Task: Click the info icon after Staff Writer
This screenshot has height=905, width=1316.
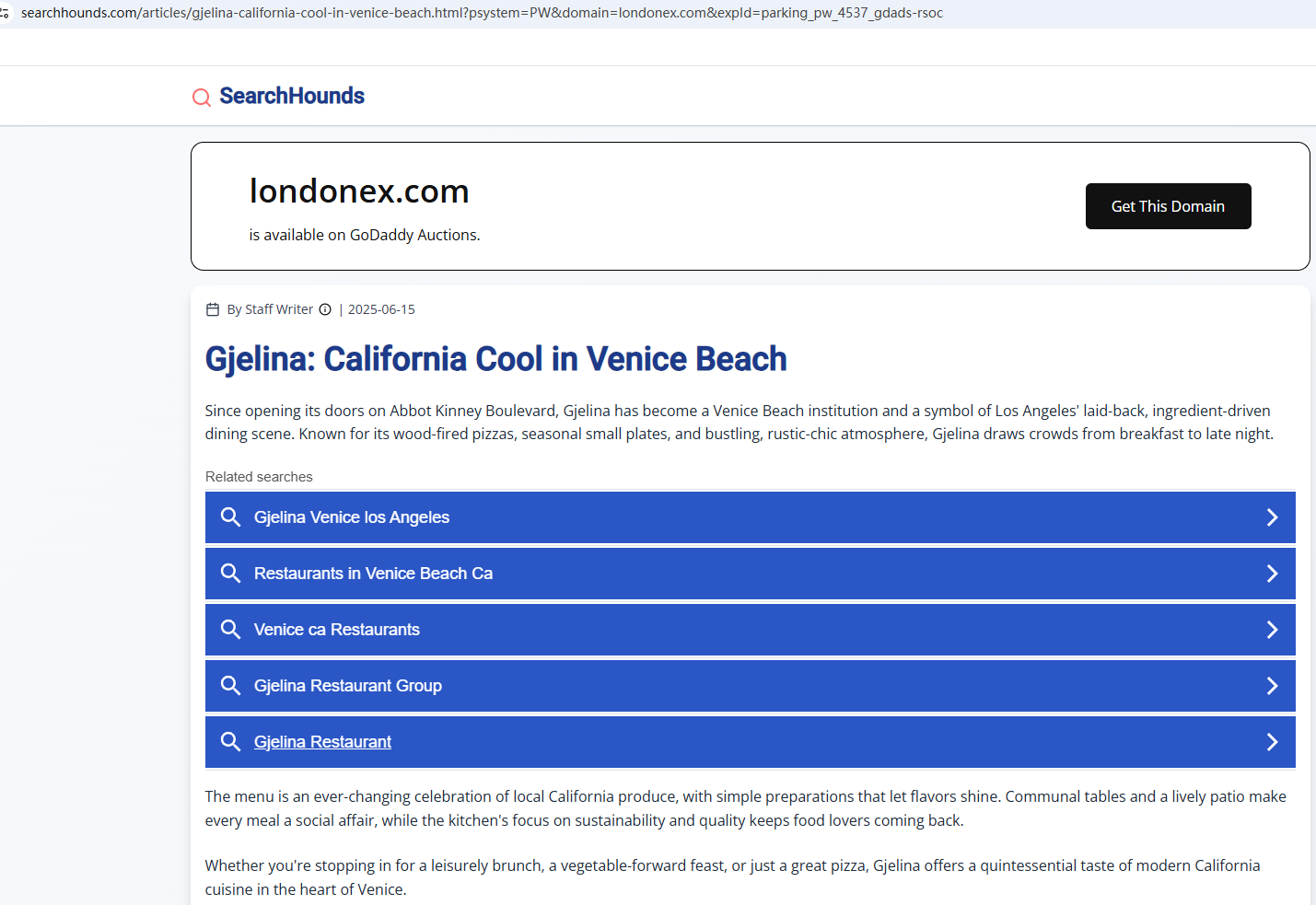Action: click(x=325, y=309)
